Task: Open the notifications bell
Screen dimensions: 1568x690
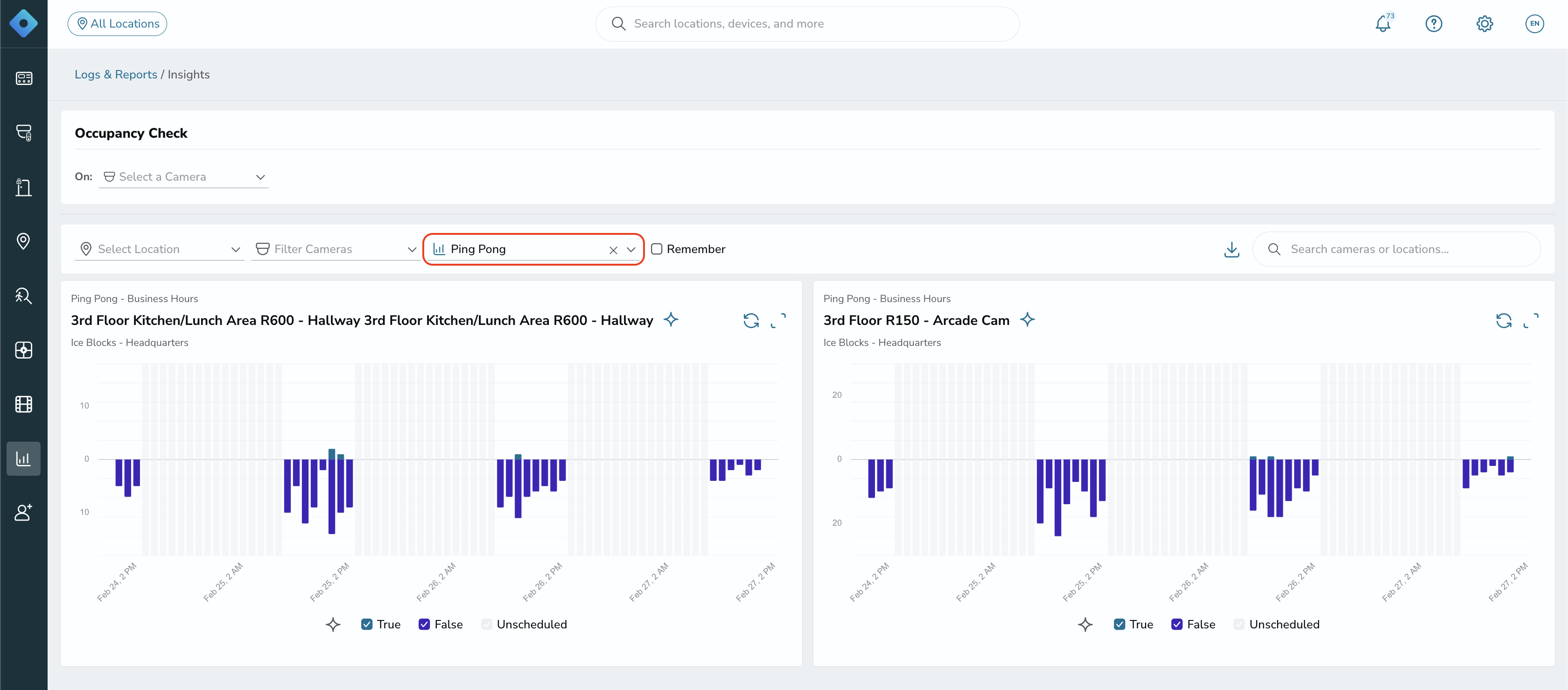Action: click(x=1383, y=24)
